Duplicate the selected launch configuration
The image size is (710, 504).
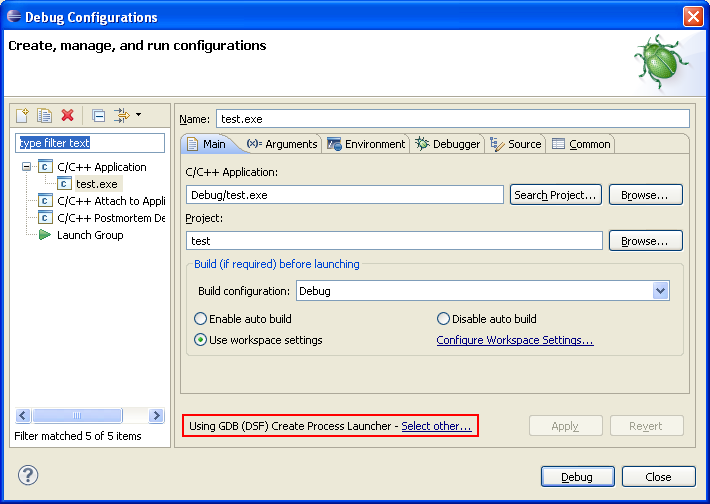[x=44, y=115]
